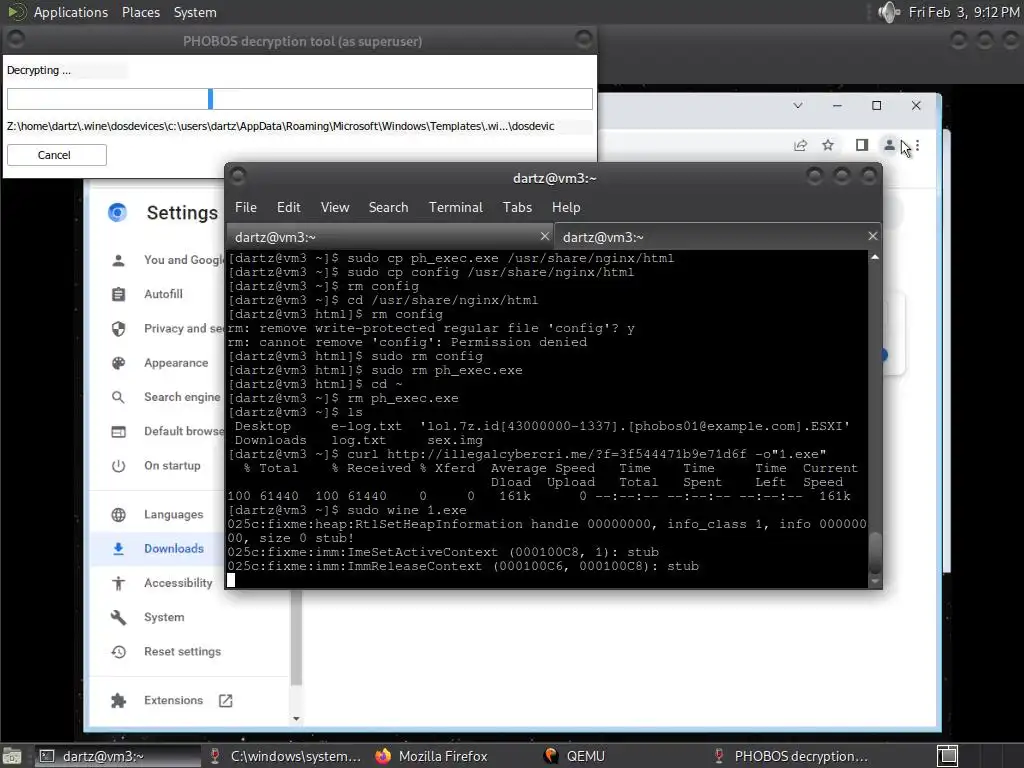Click Reset settings clock icon
The width and height of the screenshot is (1024, 768).
118,652
